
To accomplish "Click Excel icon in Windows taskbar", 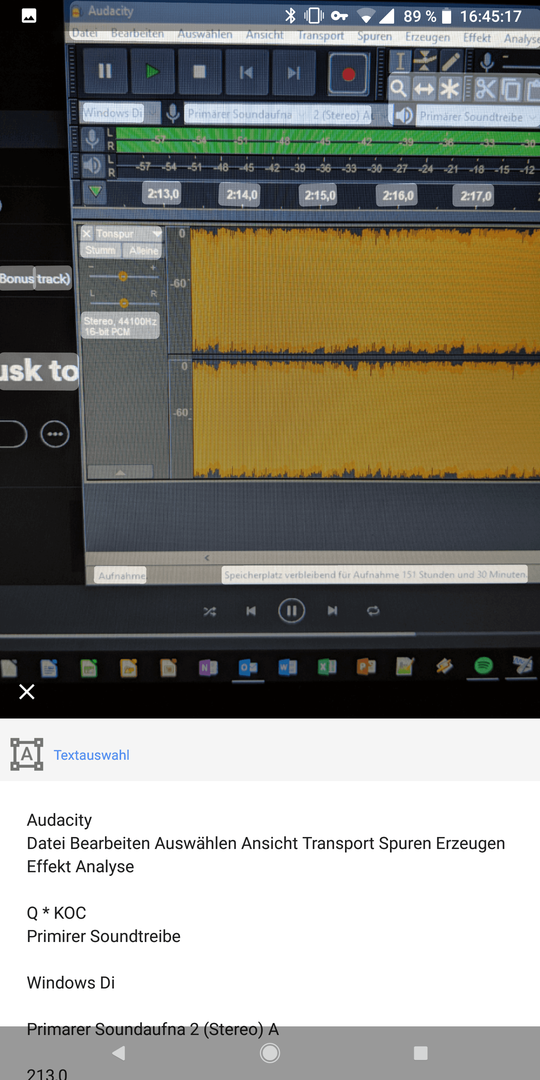I will pyautogui.click(x=326, y=667).
